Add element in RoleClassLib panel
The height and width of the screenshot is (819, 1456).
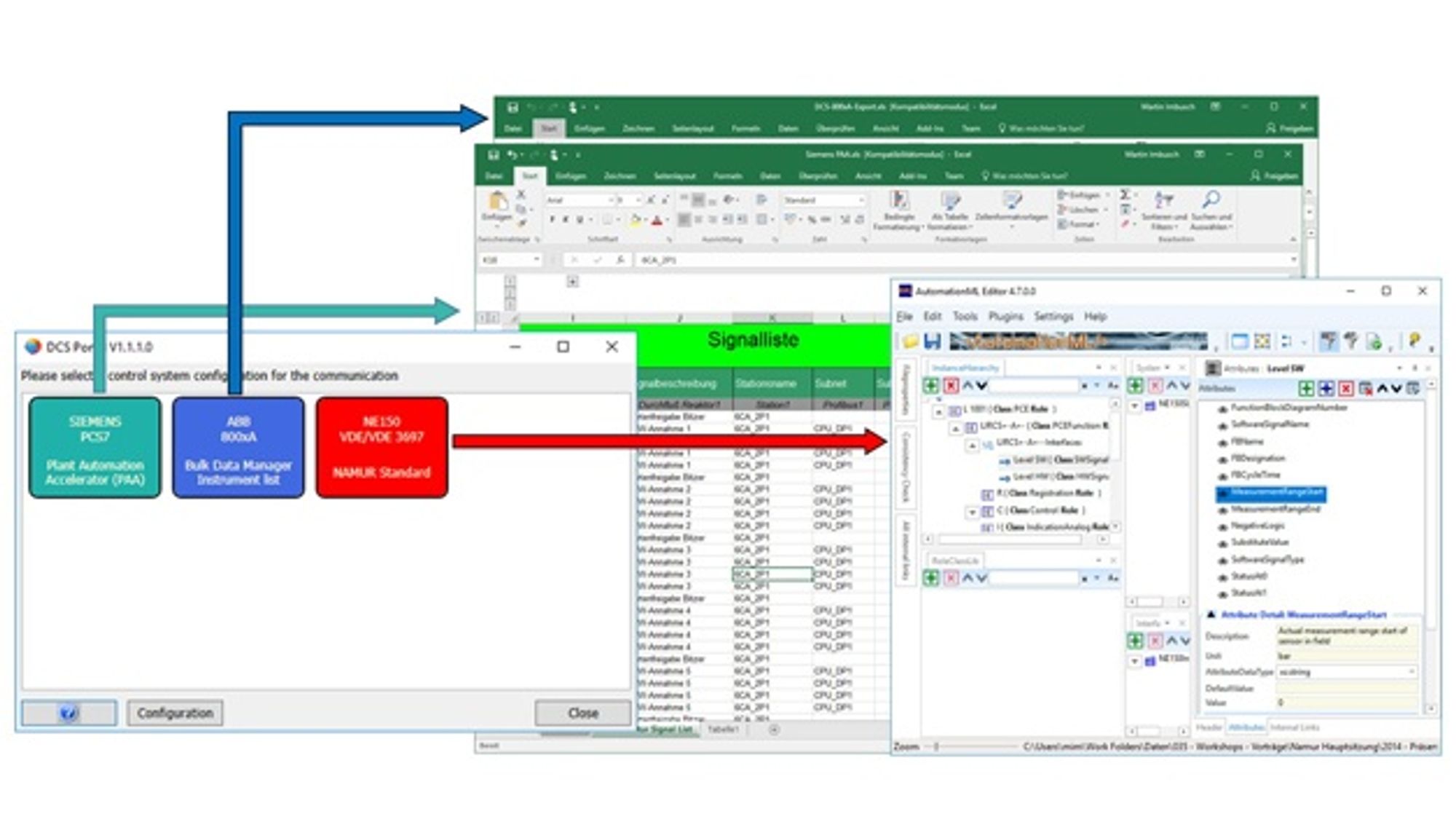point(931,578)
